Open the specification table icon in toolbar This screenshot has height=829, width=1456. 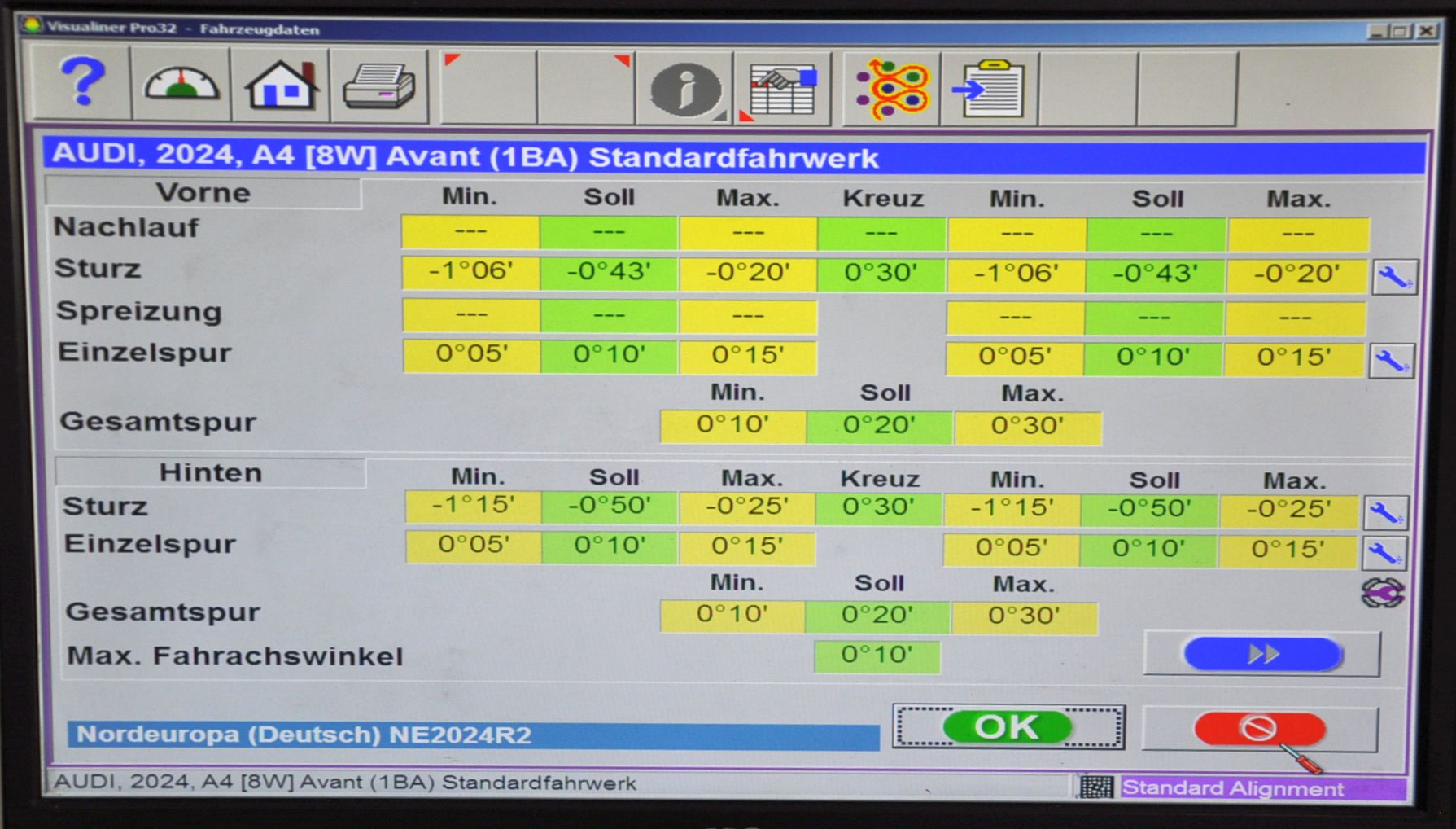click(x=783, y=90)
